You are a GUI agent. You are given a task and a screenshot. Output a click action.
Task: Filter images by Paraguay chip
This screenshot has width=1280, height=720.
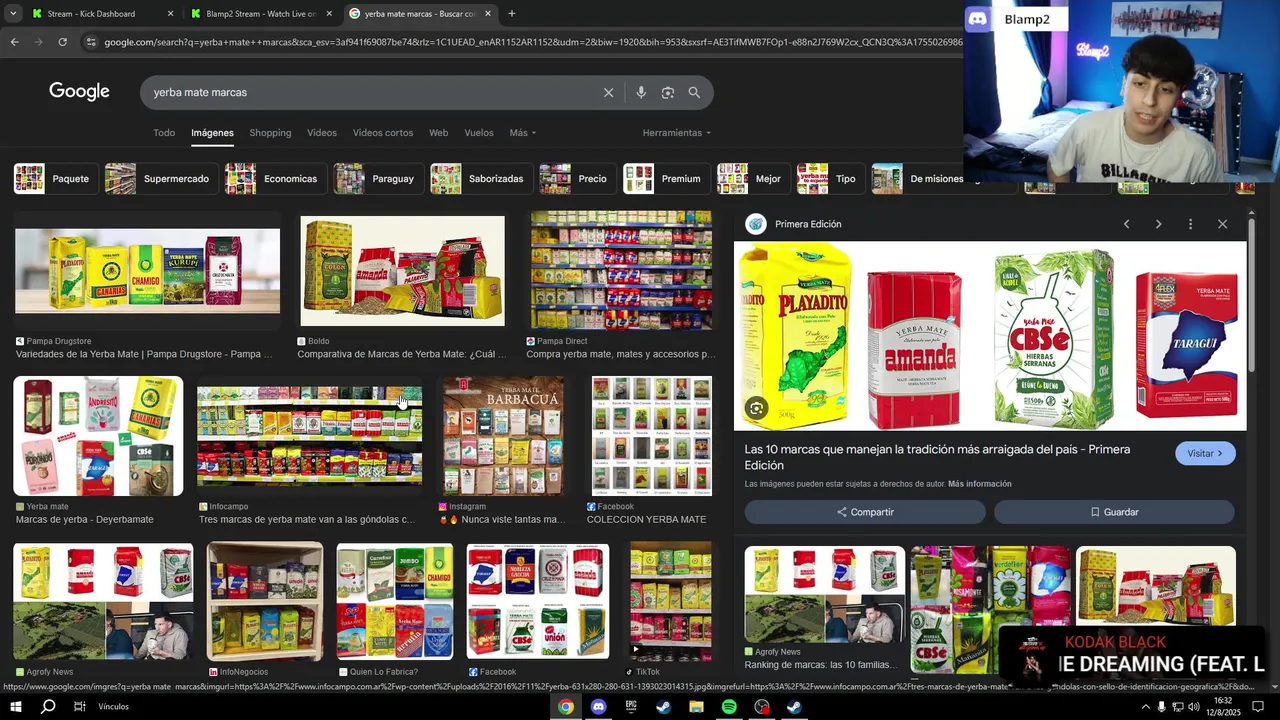click(378, 179)
